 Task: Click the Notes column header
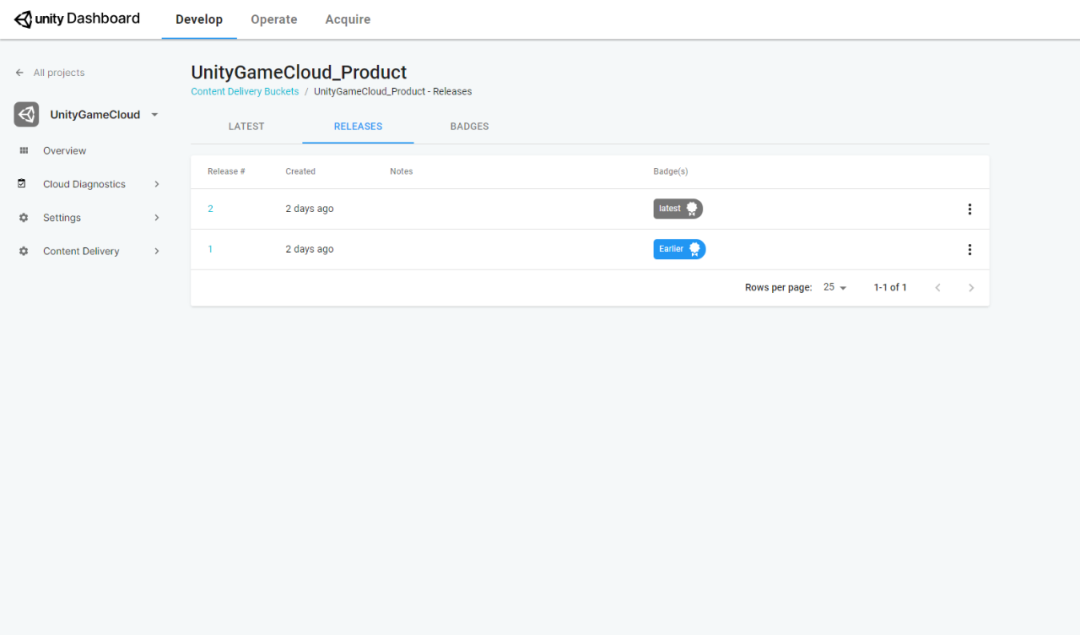[x=402, y=171]
